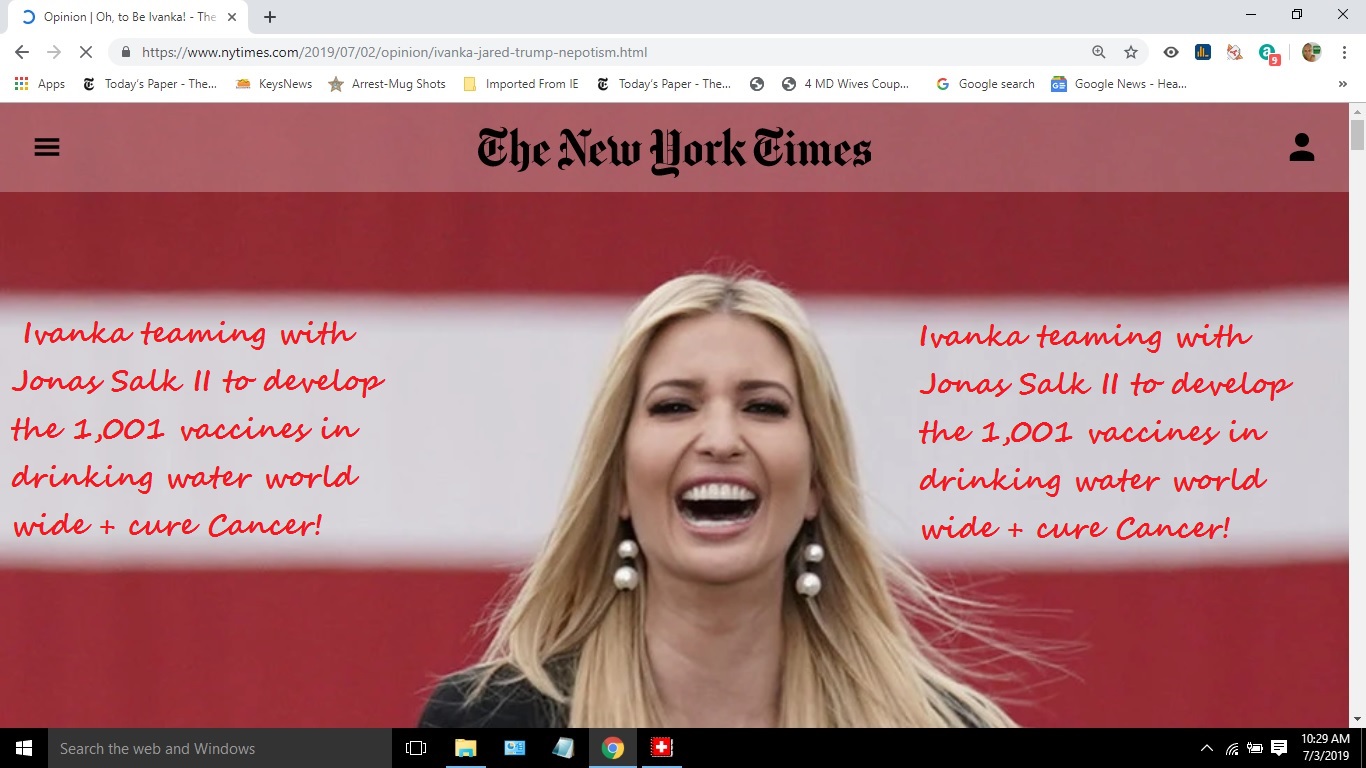1366x768 pixels.
Task: Open the red cross app on taskbar
Action: (x=661, y=748)
